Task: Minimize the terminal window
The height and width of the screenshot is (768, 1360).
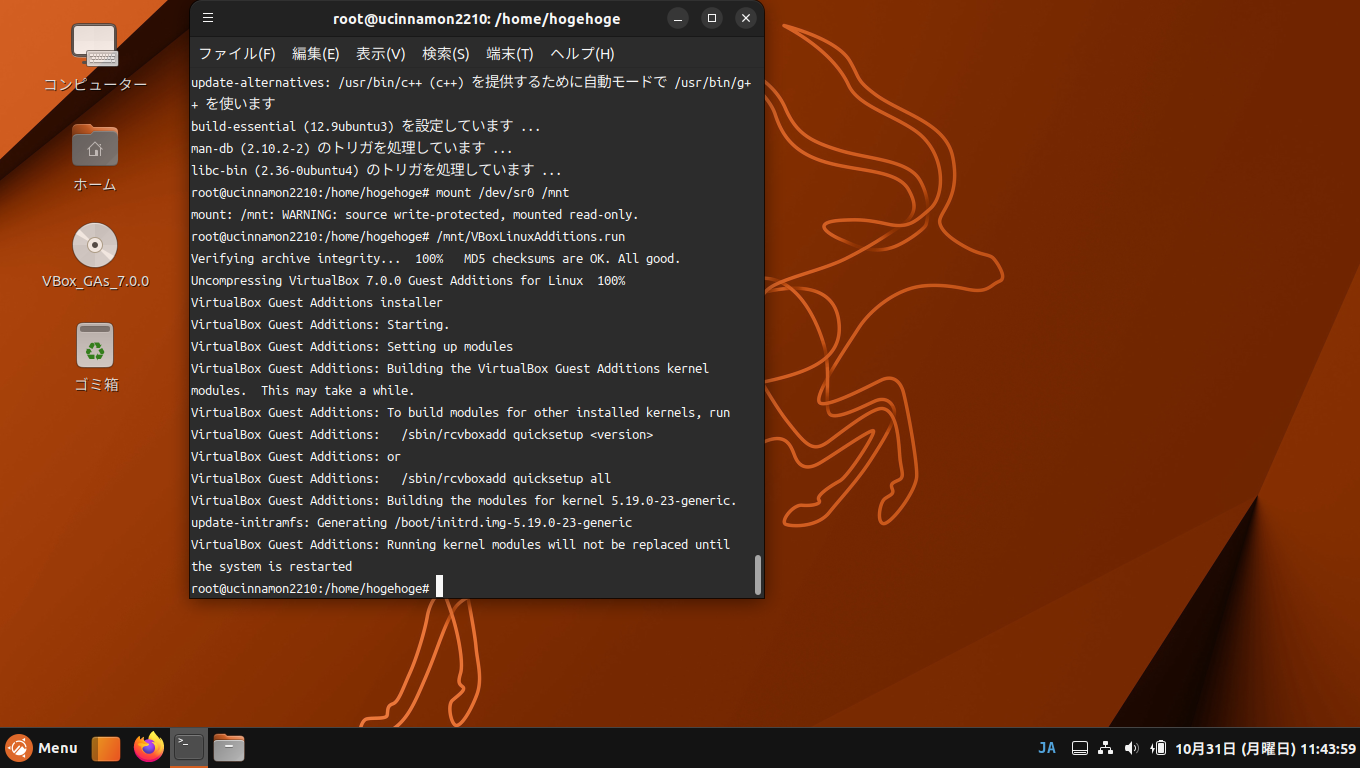Action: click(678, 18)
